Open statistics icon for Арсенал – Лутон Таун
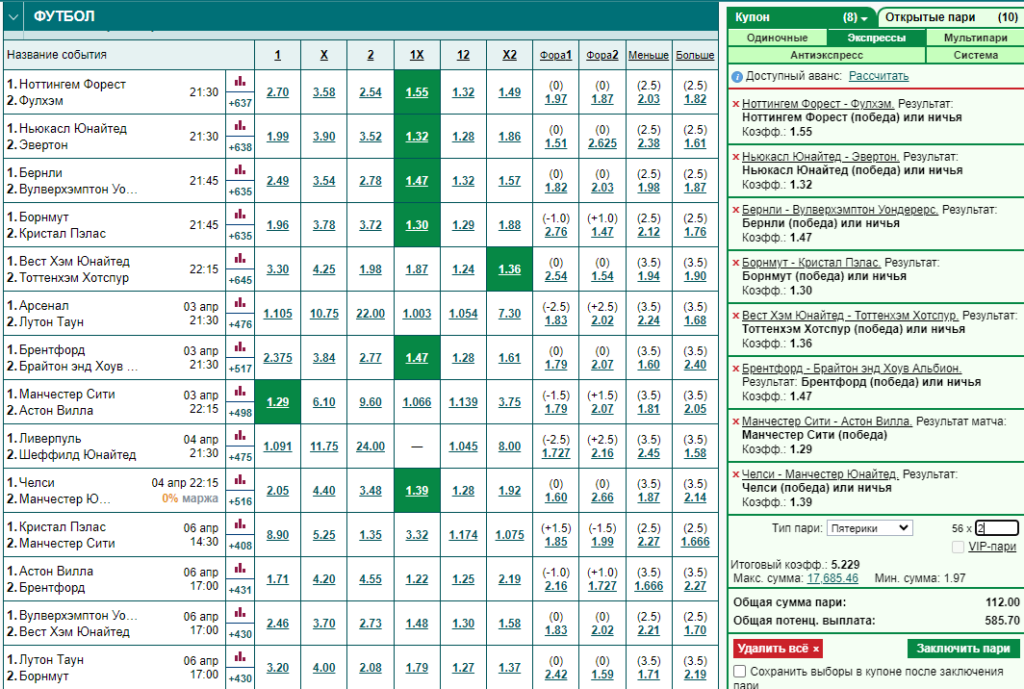Screen dimensions: 1024x689 pyautogui.click(x=240, y=303)
